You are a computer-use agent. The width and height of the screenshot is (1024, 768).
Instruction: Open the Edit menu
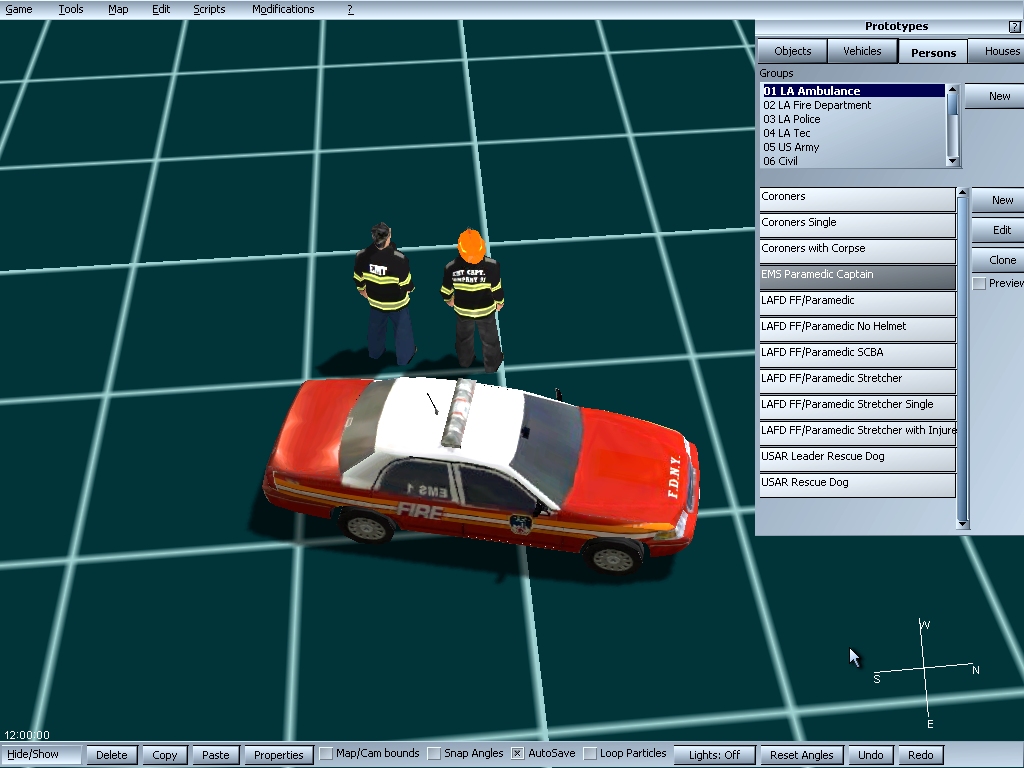(161, 9)
